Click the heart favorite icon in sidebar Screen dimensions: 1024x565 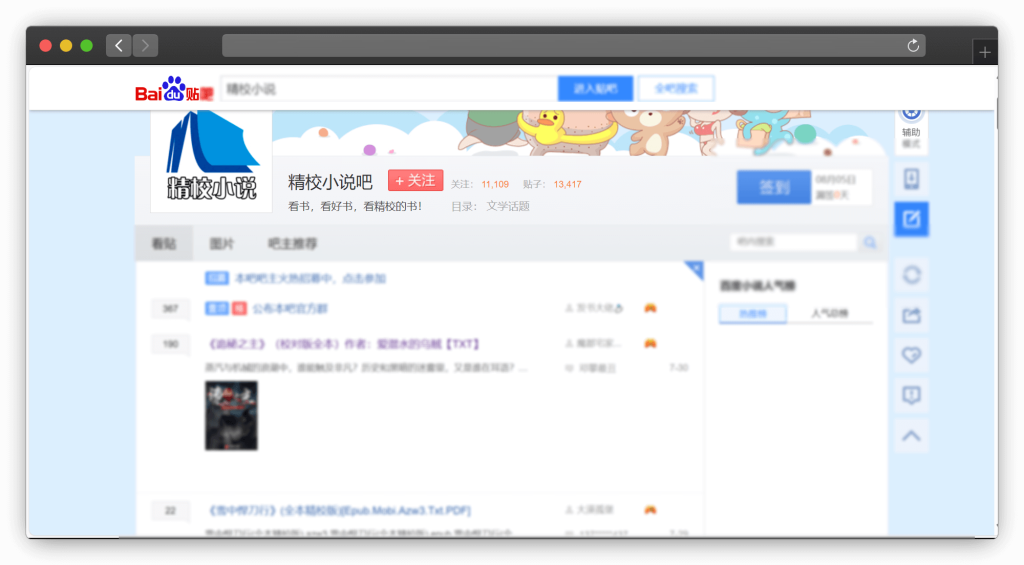pos(911,355)
